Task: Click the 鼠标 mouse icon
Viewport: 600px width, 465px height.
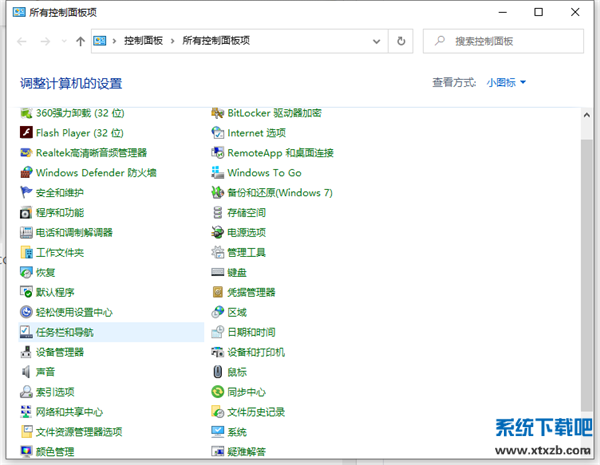Action: click(218, 372)
